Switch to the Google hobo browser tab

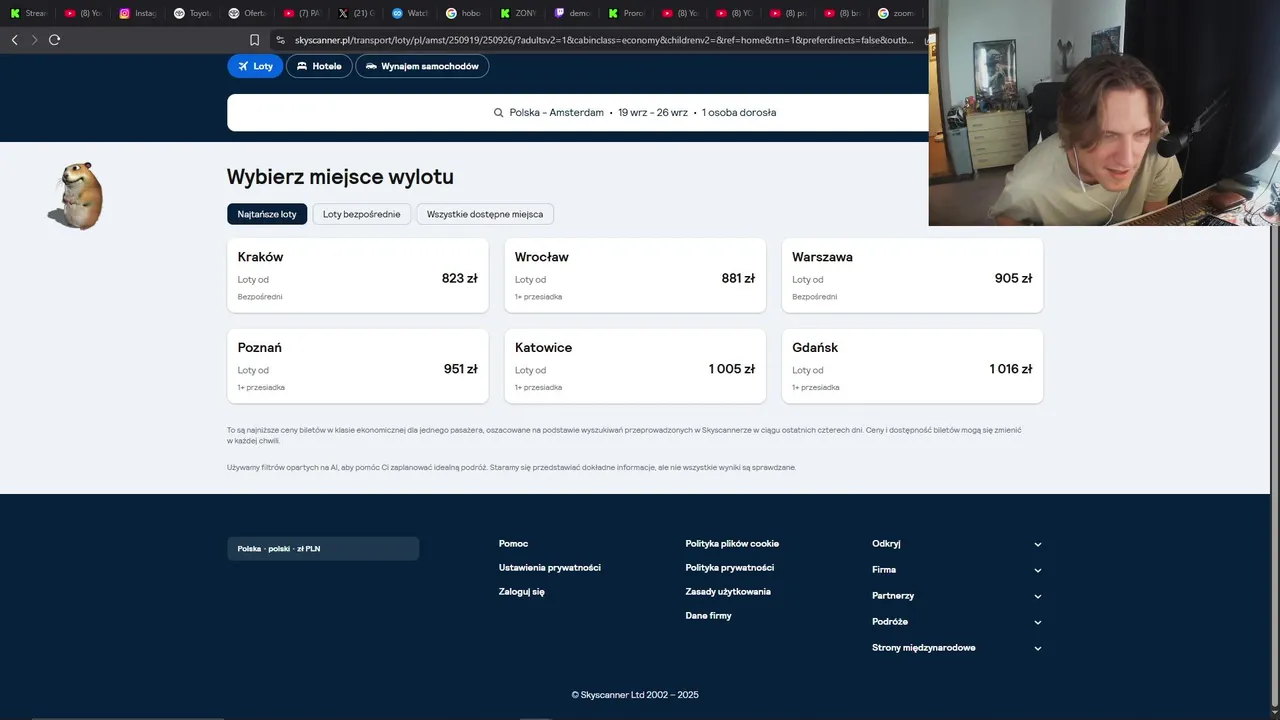click(463, 13)
